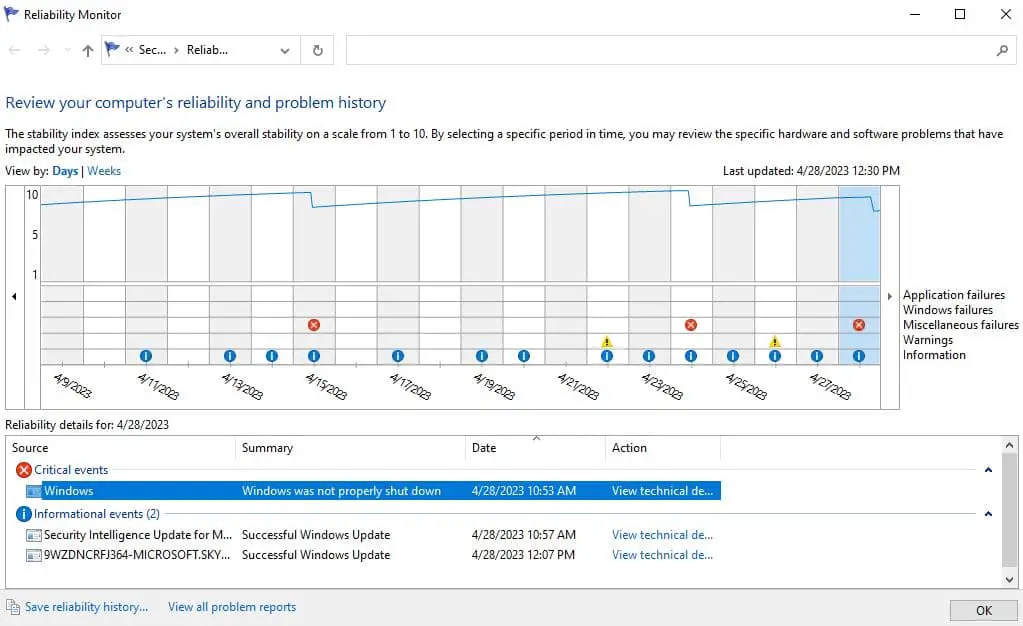Select the critical failure icon on 4/24/2023
1023x626 pixels.
[x=691, y=325]
